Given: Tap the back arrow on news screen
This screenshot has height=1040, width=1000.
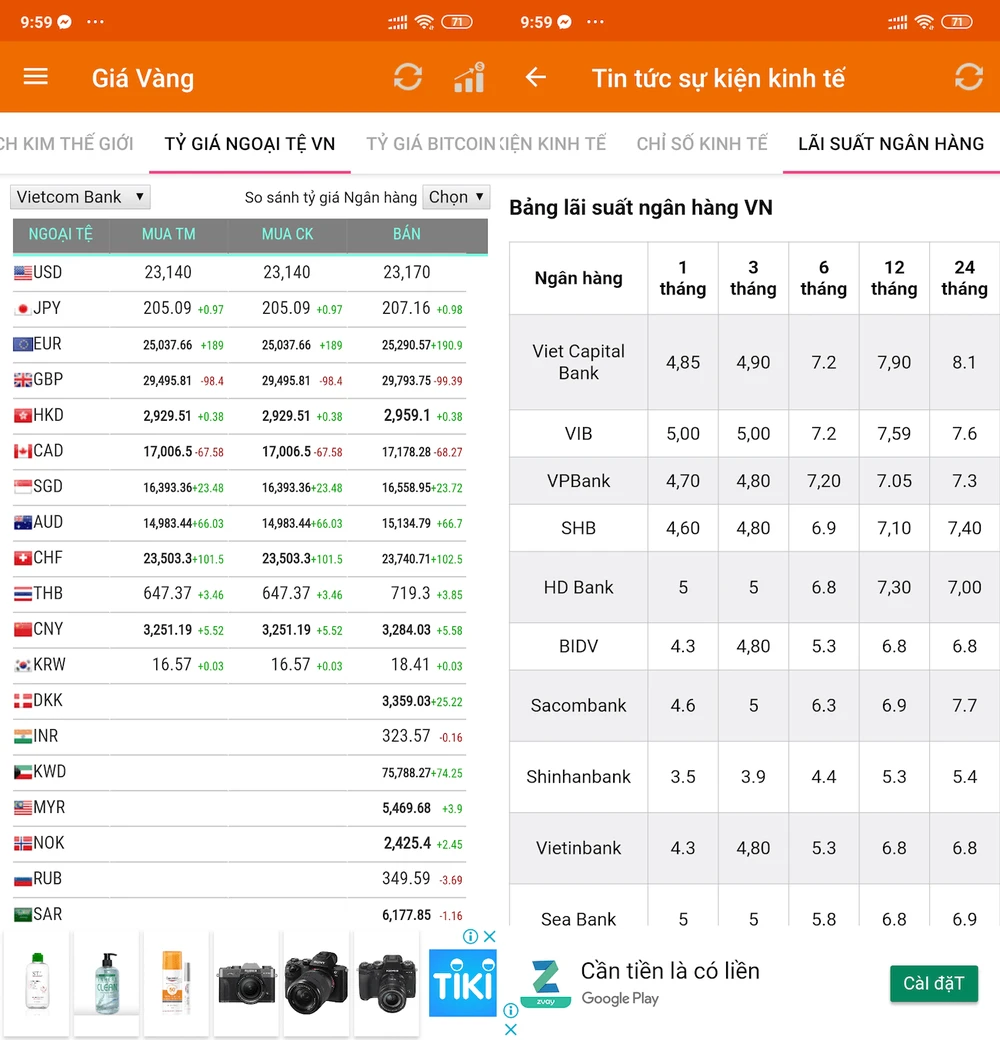Looking at the screenshot, I should (x=536, y=78).
